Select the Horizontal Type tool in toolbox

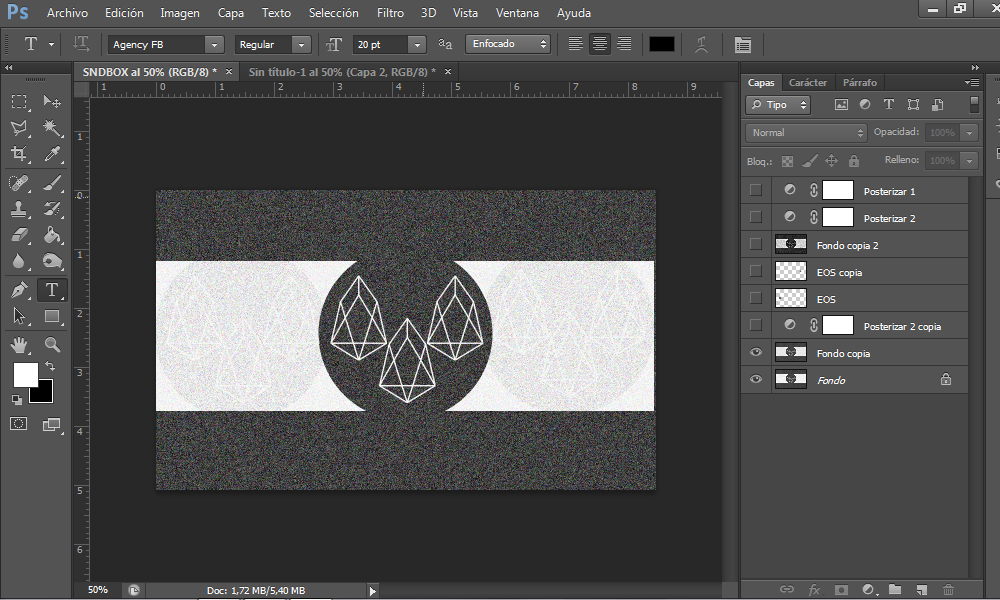coord(52,290)
